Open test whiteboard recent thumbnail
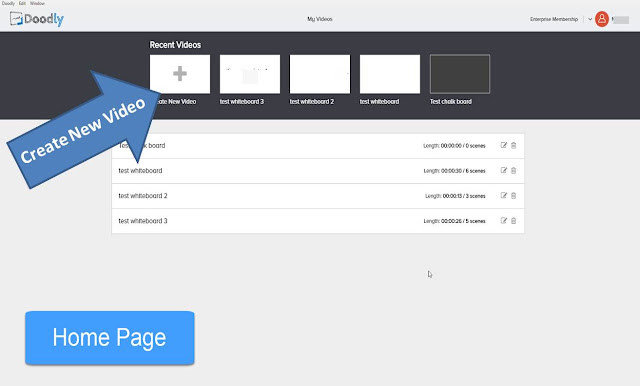This screenshot has height=386, width=640. click(x=390, y=74)
